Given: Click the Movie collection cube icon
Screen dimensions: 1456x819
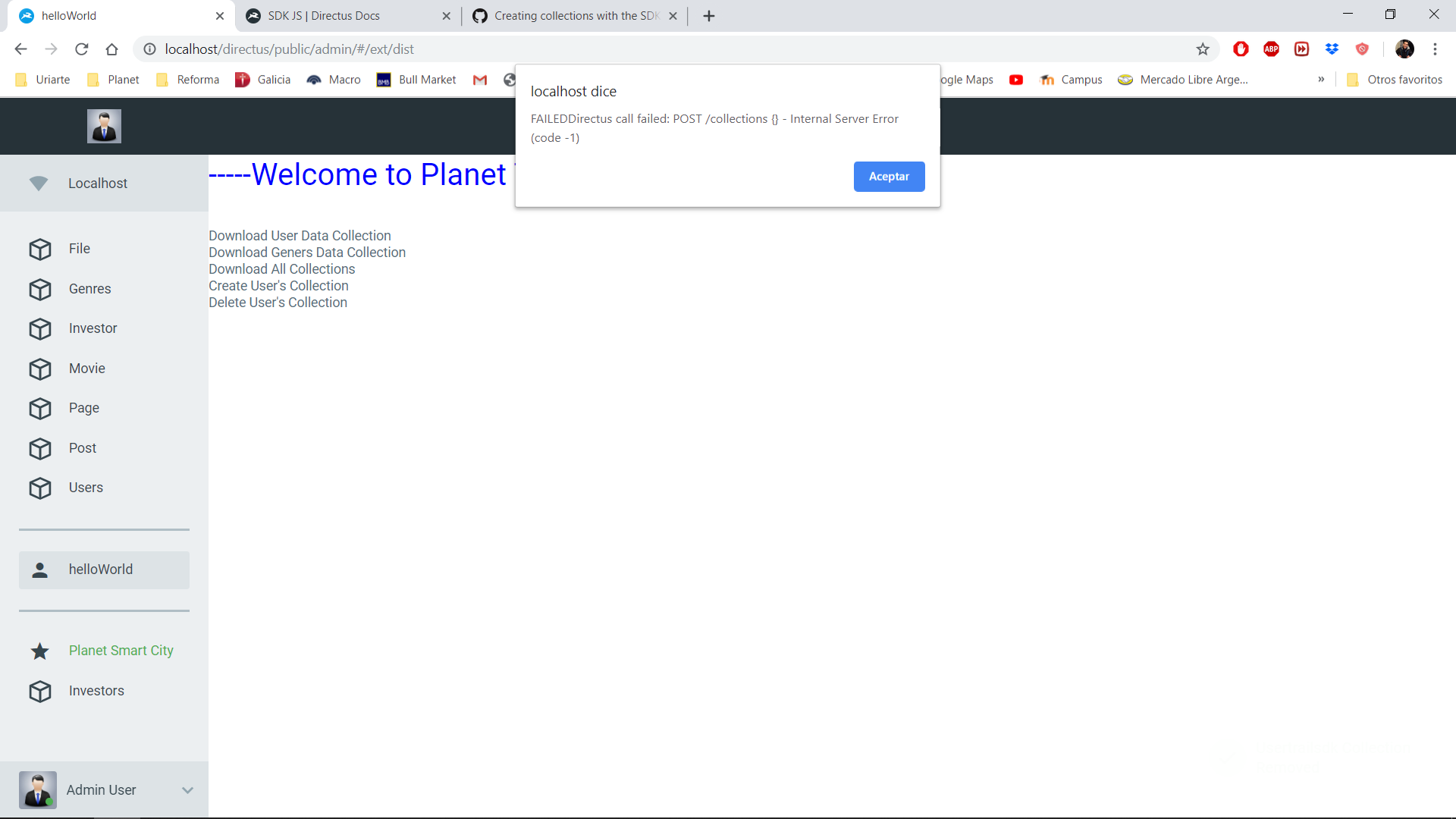Looking at the screenshot, I should coord(40,369).
